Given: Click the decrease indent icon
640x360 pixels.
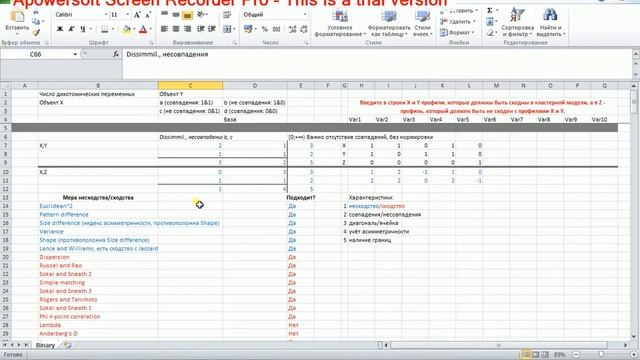Looking at the screenshot, I should coord(200,29).
